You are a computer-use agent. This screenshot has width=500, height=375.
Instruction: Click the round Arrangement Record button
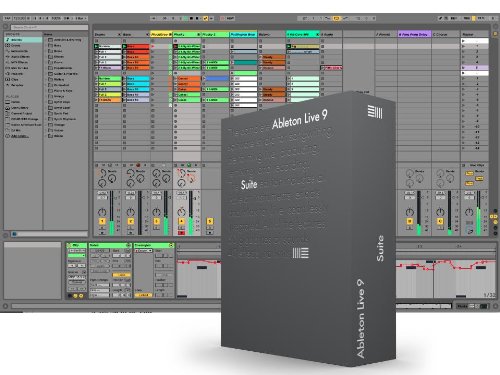(197, 18)
